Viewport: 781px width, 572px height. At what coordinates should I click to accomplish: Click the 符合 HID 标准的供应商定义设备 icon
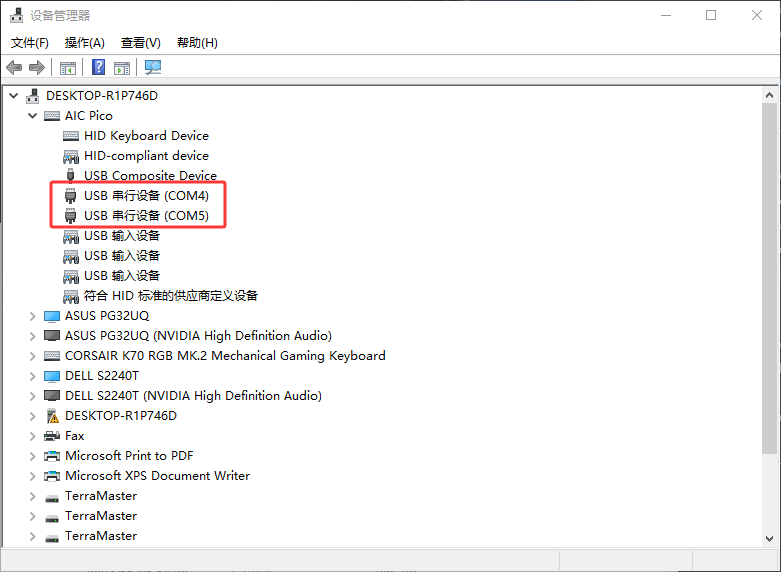[71, 296]
